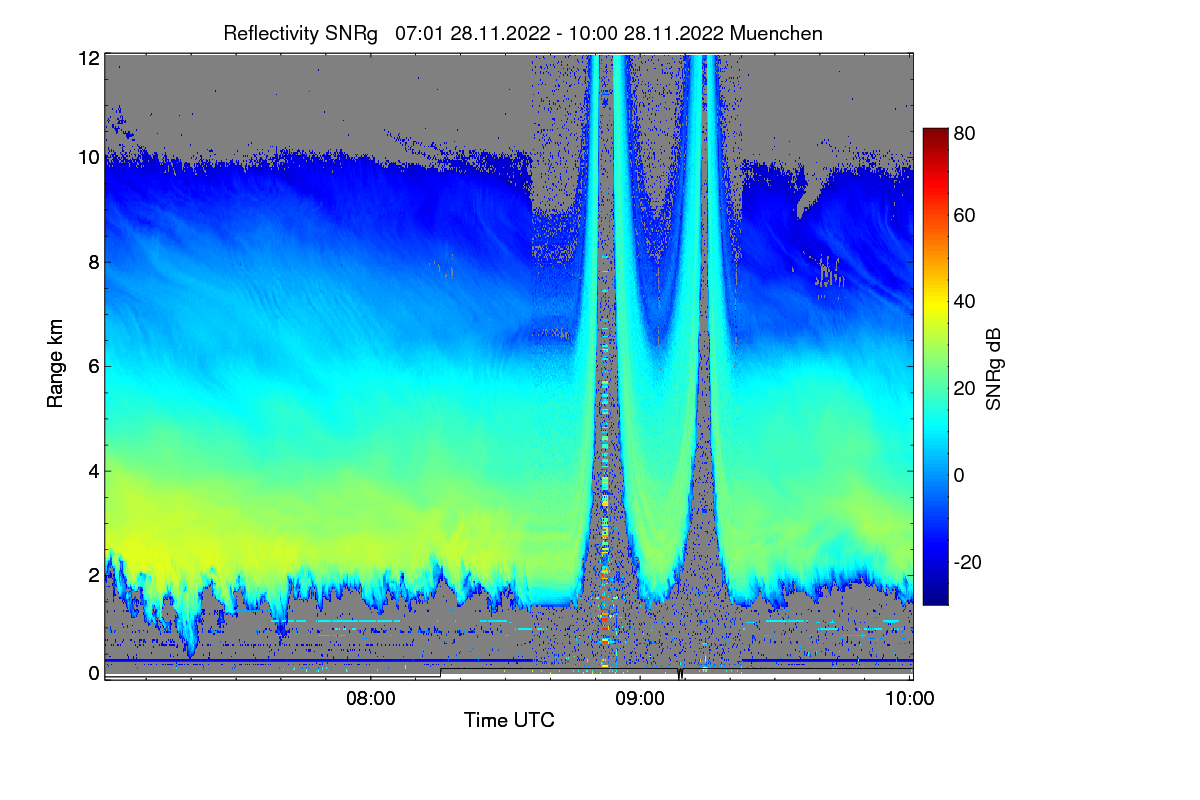1200x800 pixels.
Task: Click the 'Time UTC' x-axis label
Action: (509, 720)
